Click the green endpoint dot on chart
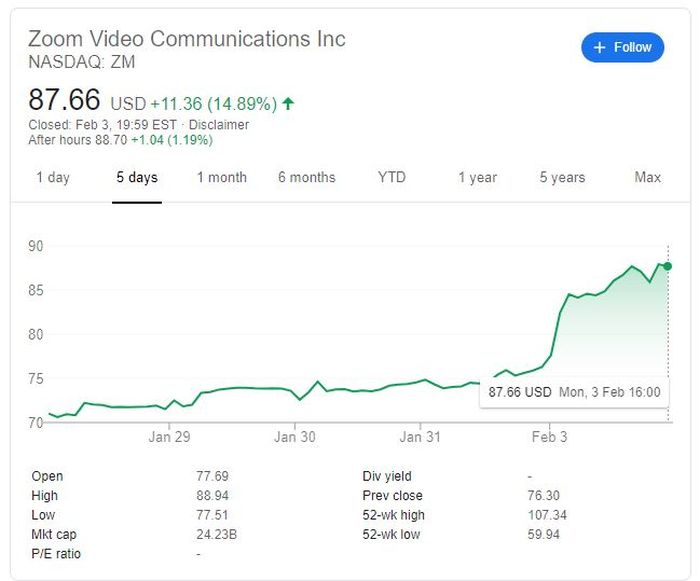The image size is (700, 581). (667, 266)
